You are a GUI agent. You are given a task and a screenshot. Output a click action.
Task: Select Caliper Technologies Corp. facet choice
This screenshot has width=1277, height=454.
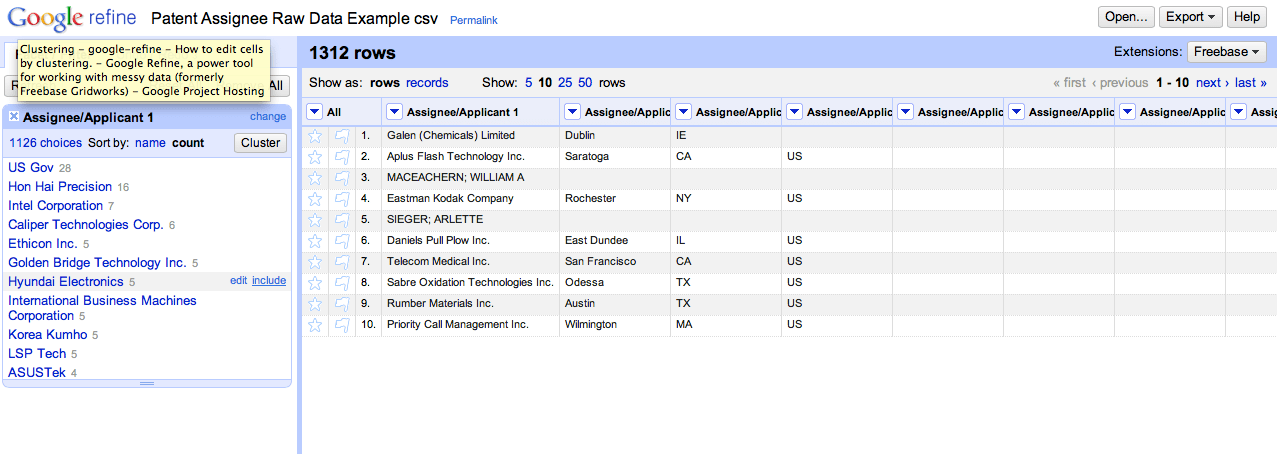point(86,225)
